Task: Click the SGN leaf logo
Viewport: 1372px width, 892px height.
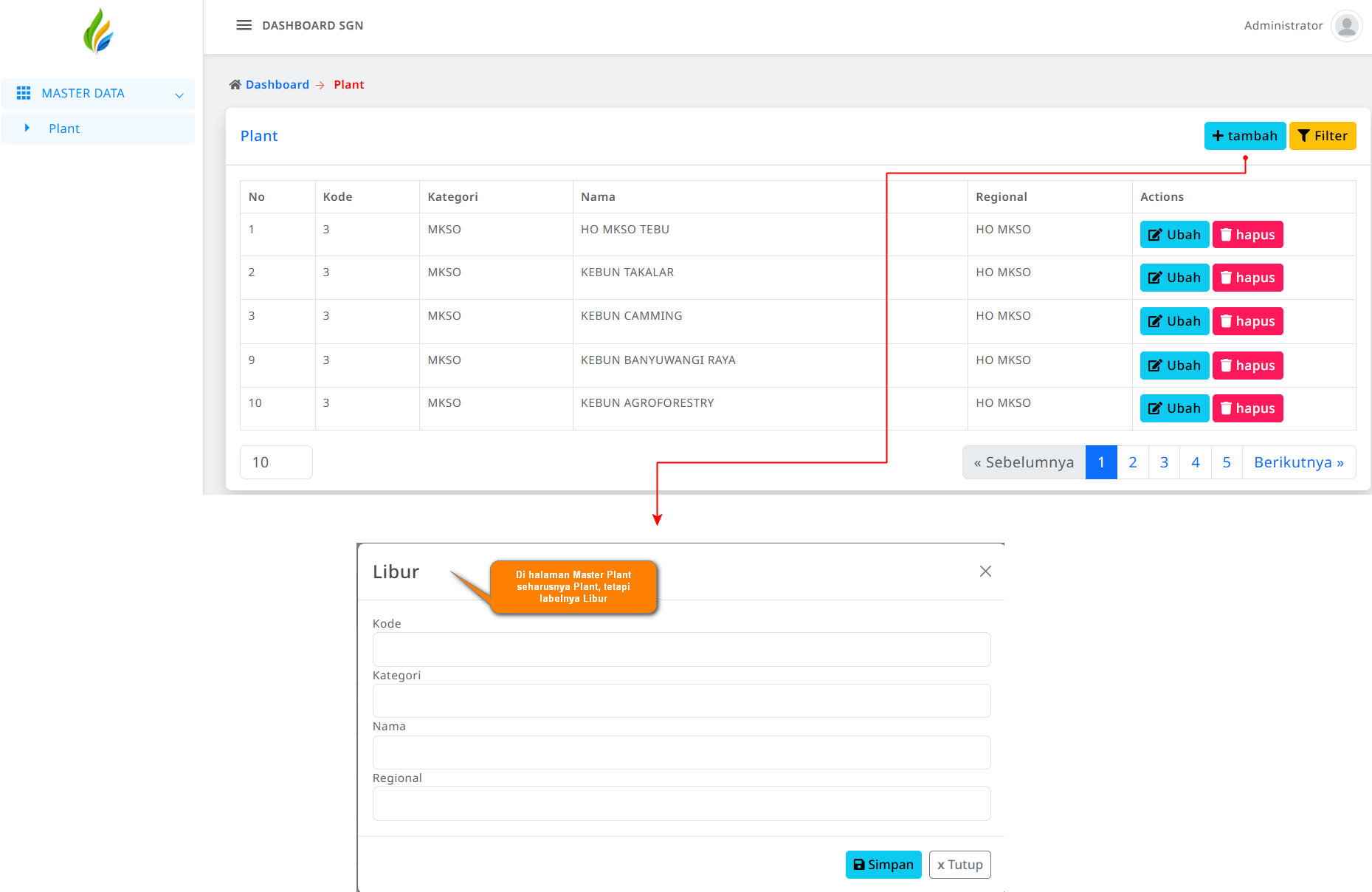Action: [x=98, y=32]
